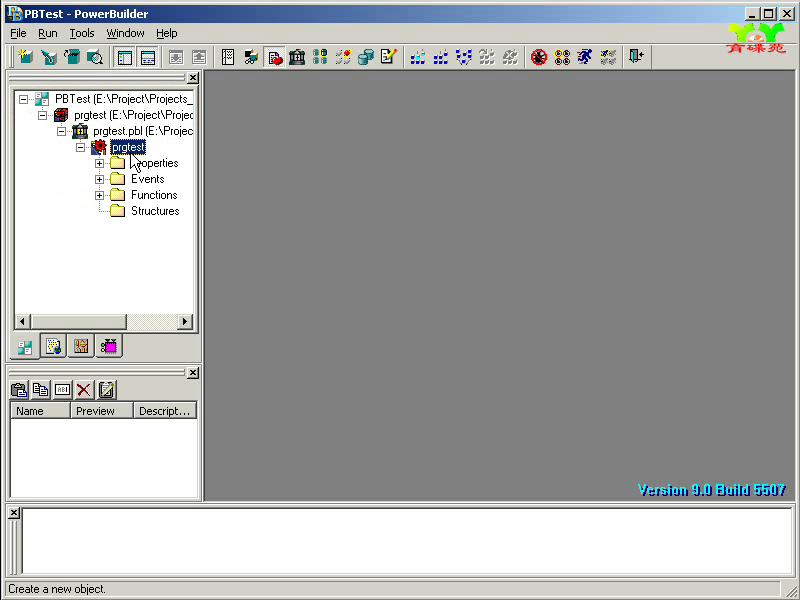
Task: Click the Run/Preview magnifier icon
Action: coord(95,57)
